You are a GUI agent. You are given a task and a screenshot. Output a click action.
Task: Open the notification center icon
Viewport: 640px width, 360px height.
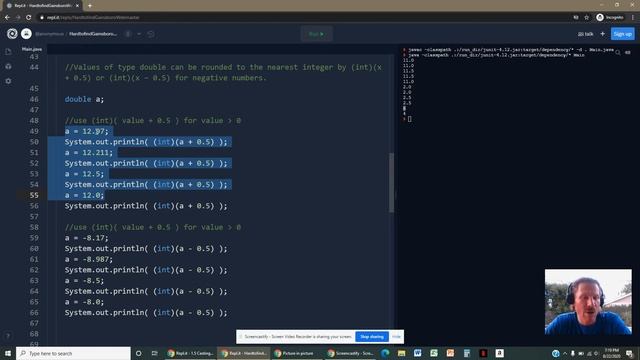pyautogui.click(x=630, y=353)
